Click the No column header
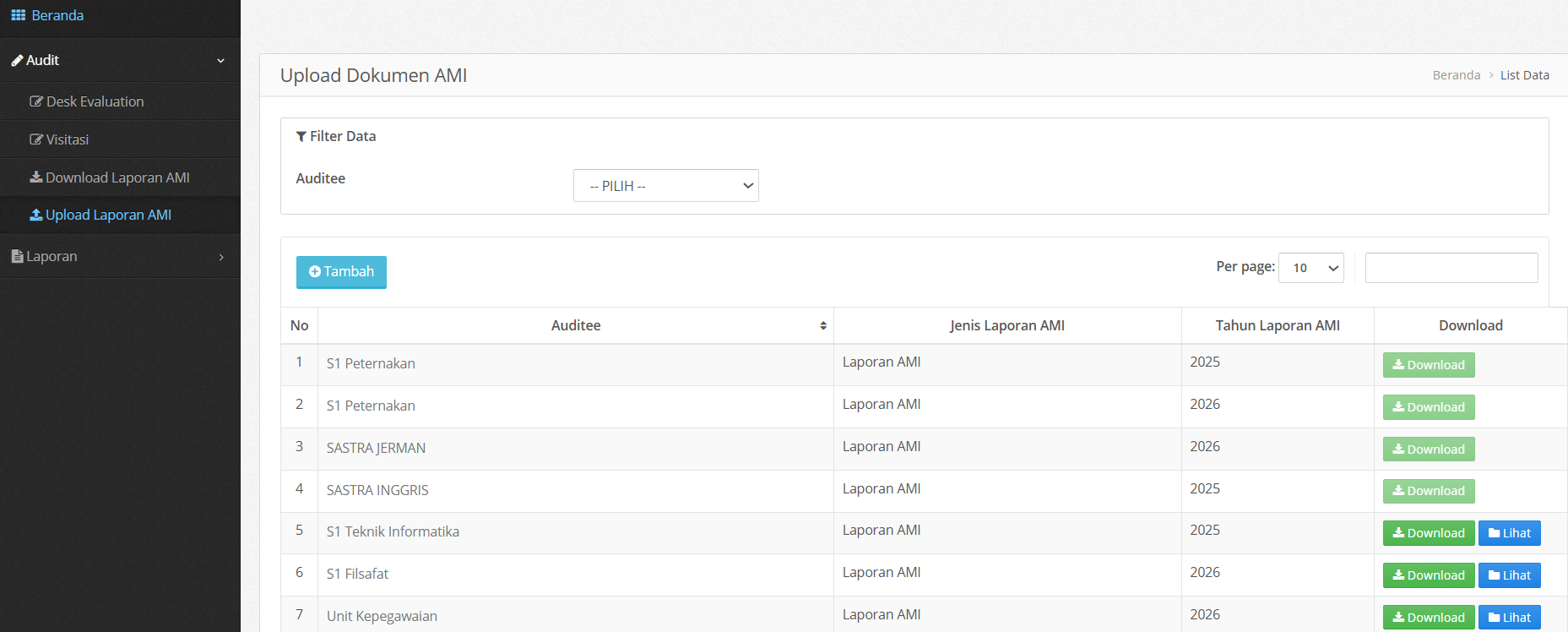This screenshot has height=632, width=1568. pyautogui.click(x=300, y=325)
